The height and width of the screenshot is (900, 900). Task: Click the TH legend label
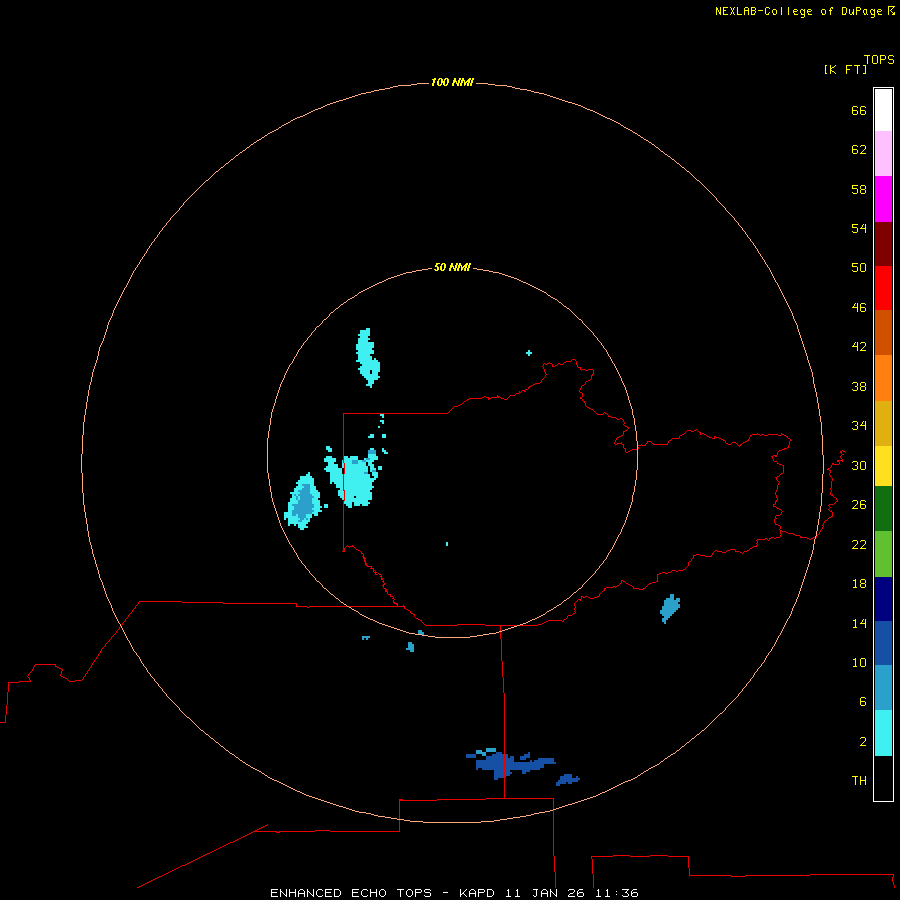[x=859, y=780]
